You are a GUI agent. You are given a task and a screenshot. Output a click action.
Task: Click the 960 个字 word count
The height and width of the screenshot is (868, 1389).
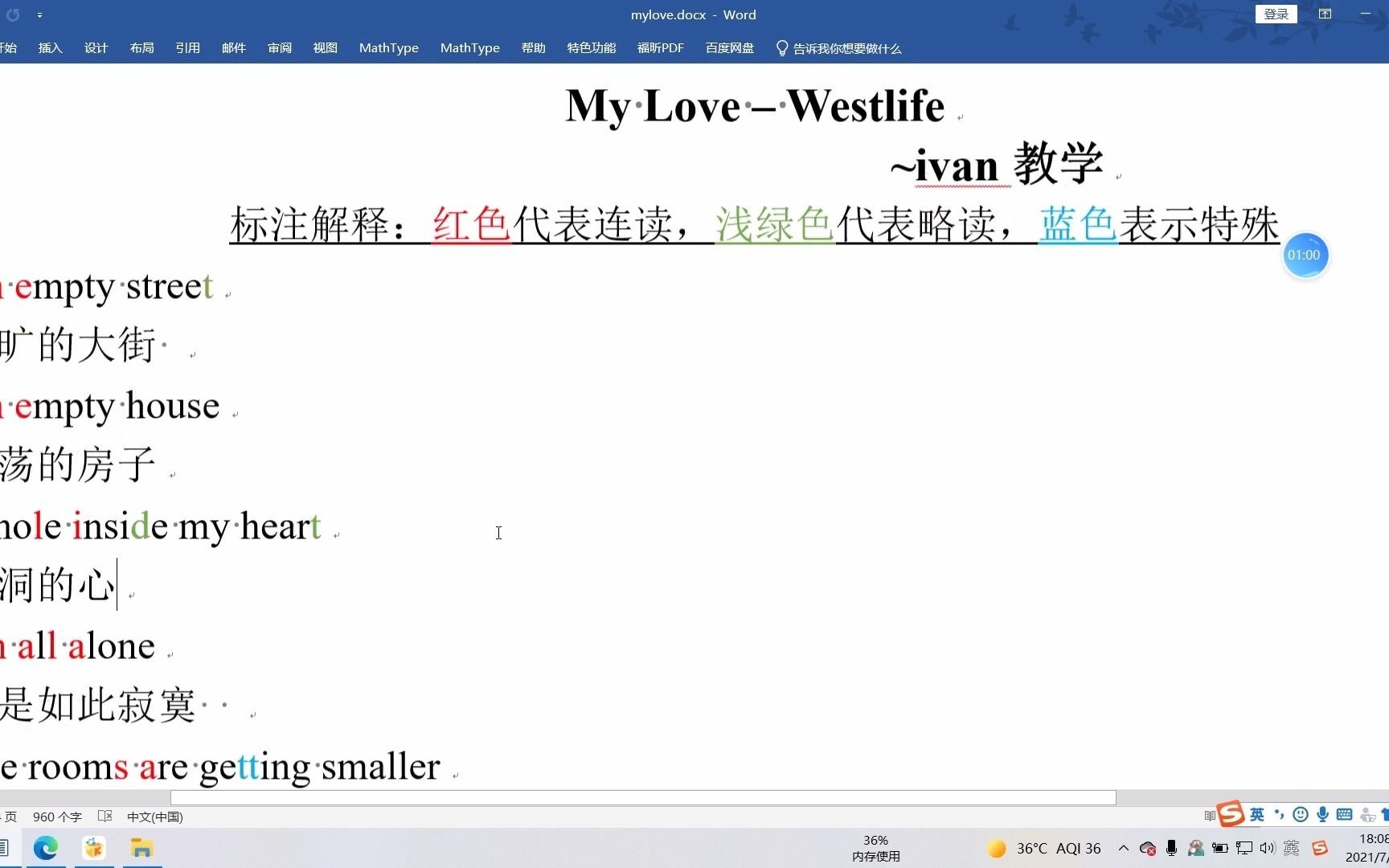[x=57, y=817]
